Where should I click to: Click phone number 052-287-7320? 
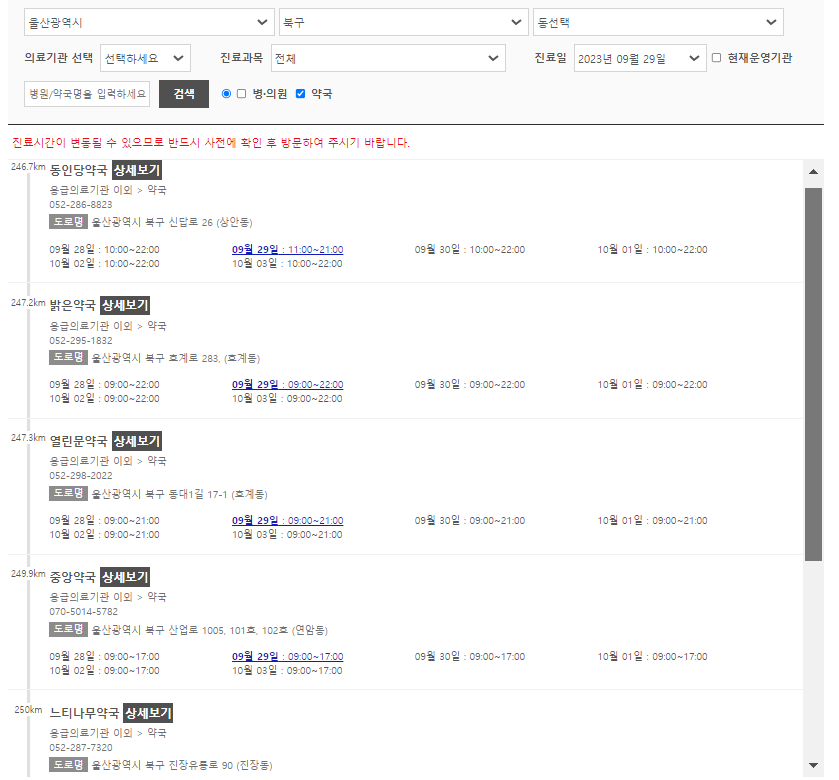point(81,747)
